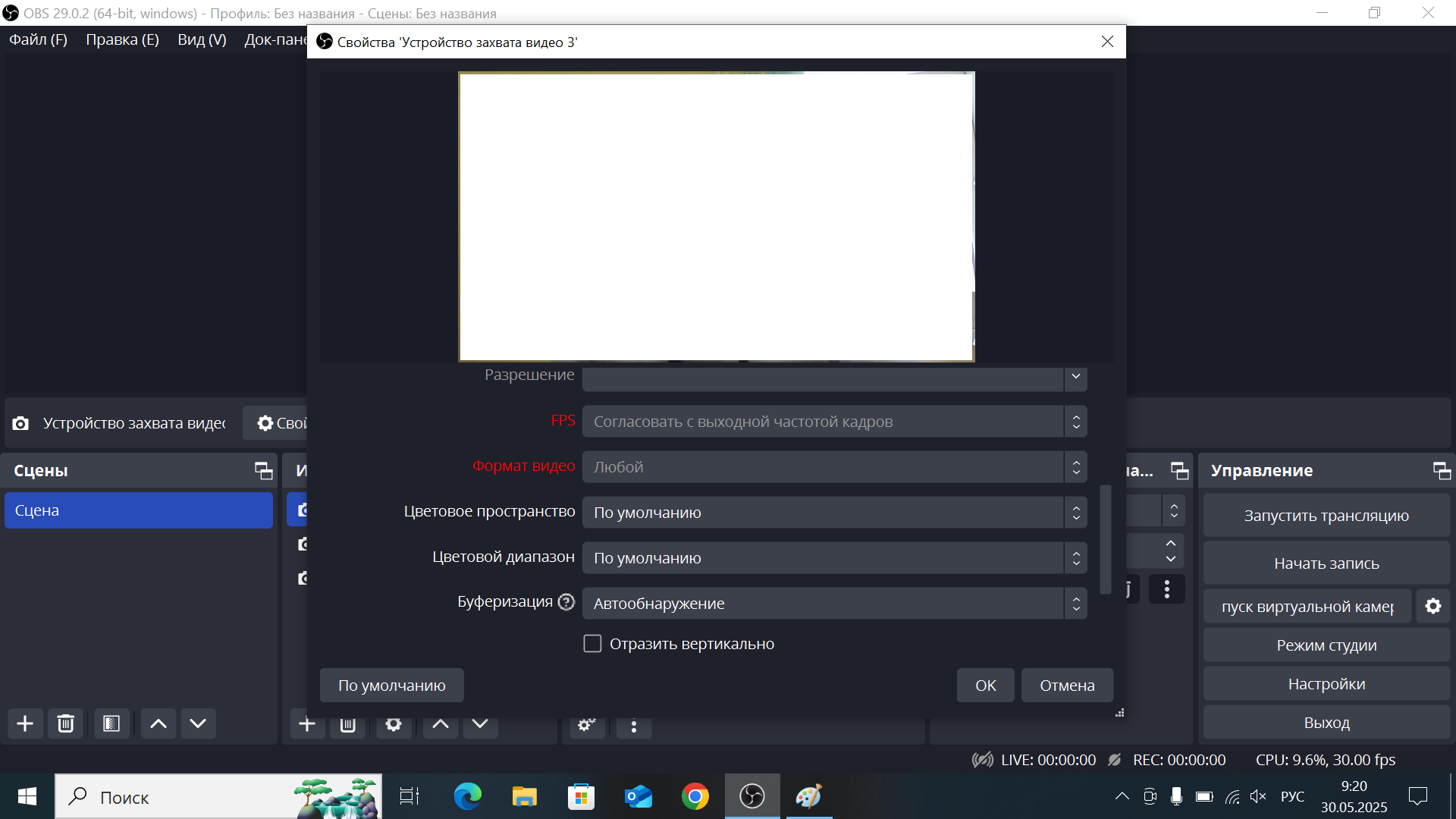Image resolution: width=1456 pixels, height=819 pixels.
Task: Click the По умолчанию button
Action: click(x=391, y=685)
